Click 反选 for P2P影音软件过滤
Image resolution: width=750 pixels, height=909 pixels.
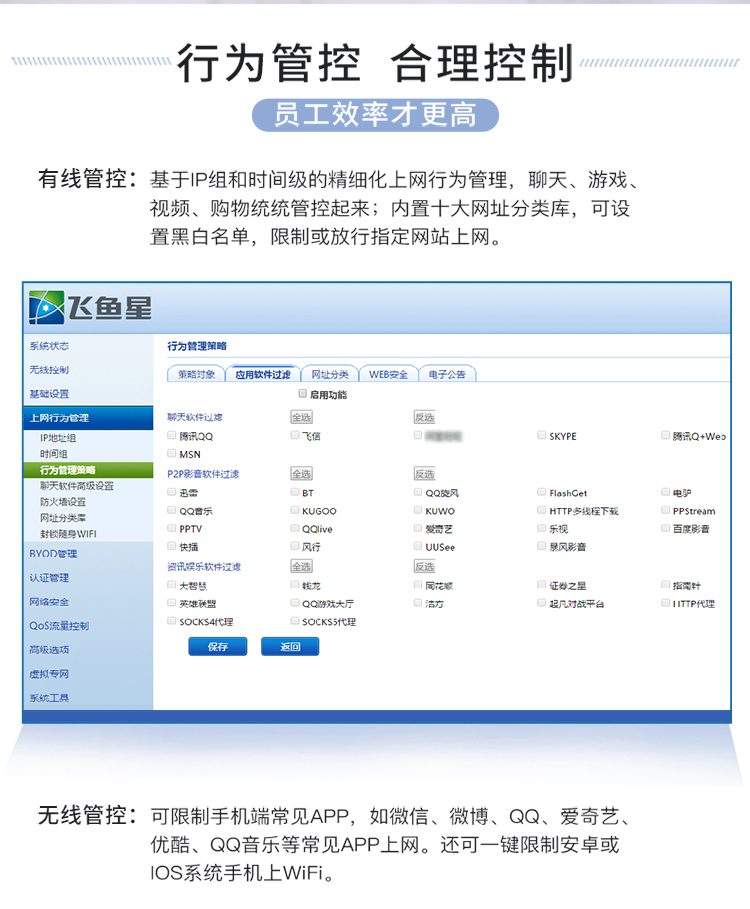[x=424, y=474]
